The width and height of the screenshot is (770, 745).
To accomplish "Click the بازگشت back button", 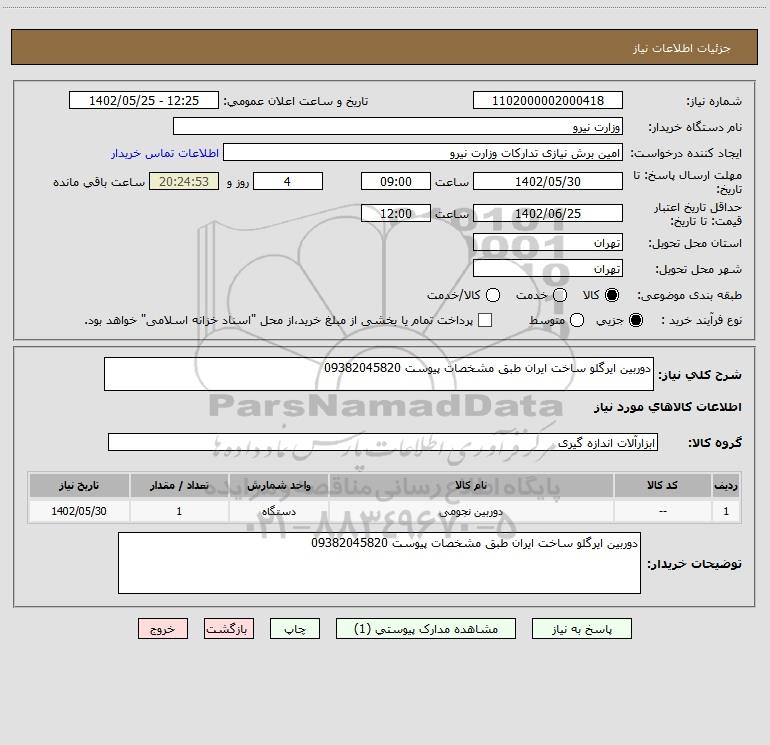I will (229, 629).
